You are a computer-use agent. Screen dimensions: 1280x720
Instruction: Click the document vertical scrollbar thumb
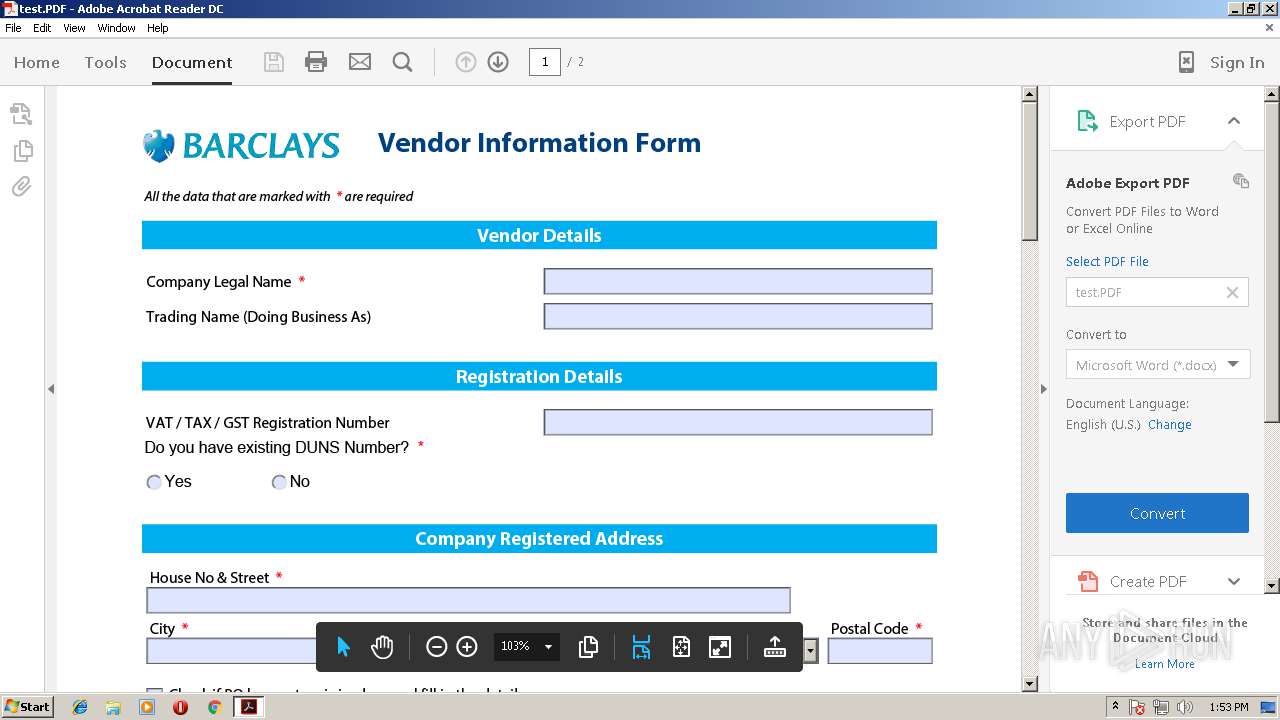pos(1029,170)
